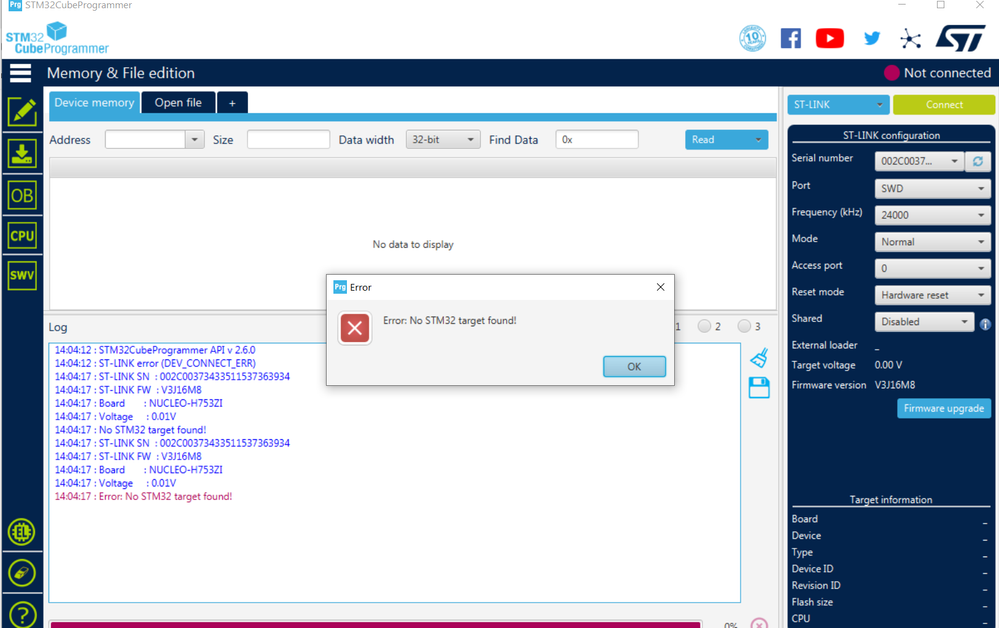Click the Target voltage value 0.00 V
Screen dimensions: 999x628
pos(888,365)
